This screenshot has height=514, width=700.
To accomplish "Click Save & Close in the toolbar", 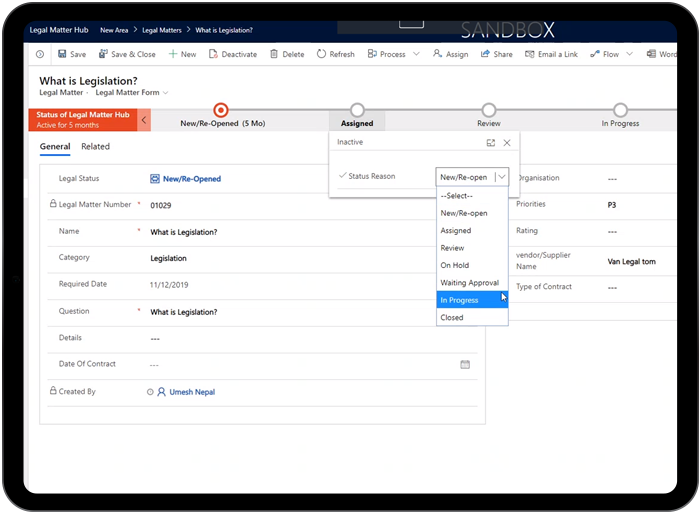I will (x=126, y=54).
